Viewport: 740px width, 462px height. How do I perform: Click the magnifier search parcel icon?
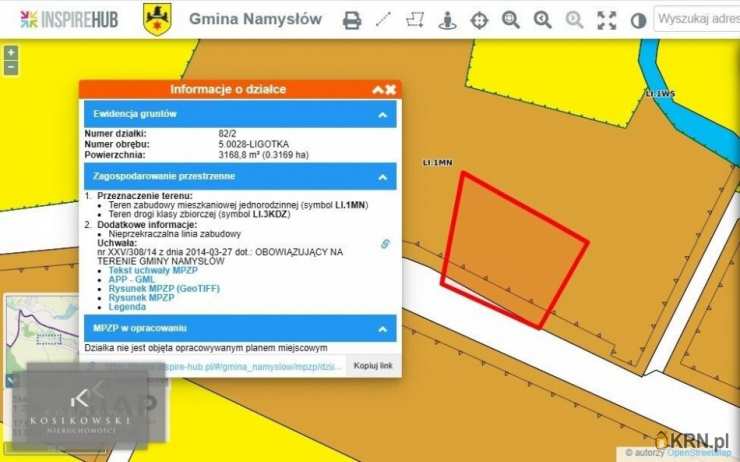click(511, 20)
